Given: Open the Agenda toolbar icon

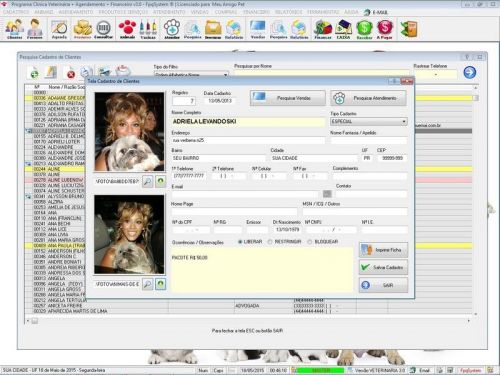Looking at the screenshot, I should (x=59, y=29).
